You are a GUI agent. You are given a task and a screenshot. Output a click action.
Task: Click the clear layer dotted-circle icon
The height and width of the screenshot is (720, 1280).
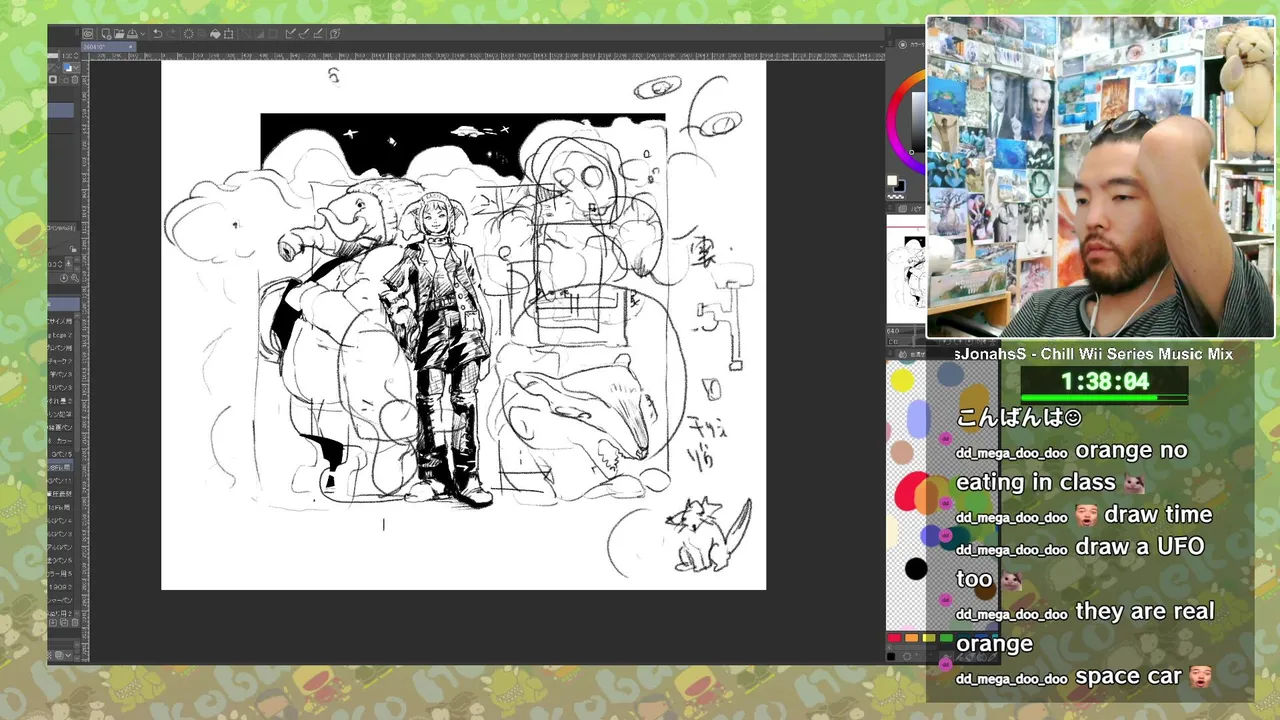(189, 34)
